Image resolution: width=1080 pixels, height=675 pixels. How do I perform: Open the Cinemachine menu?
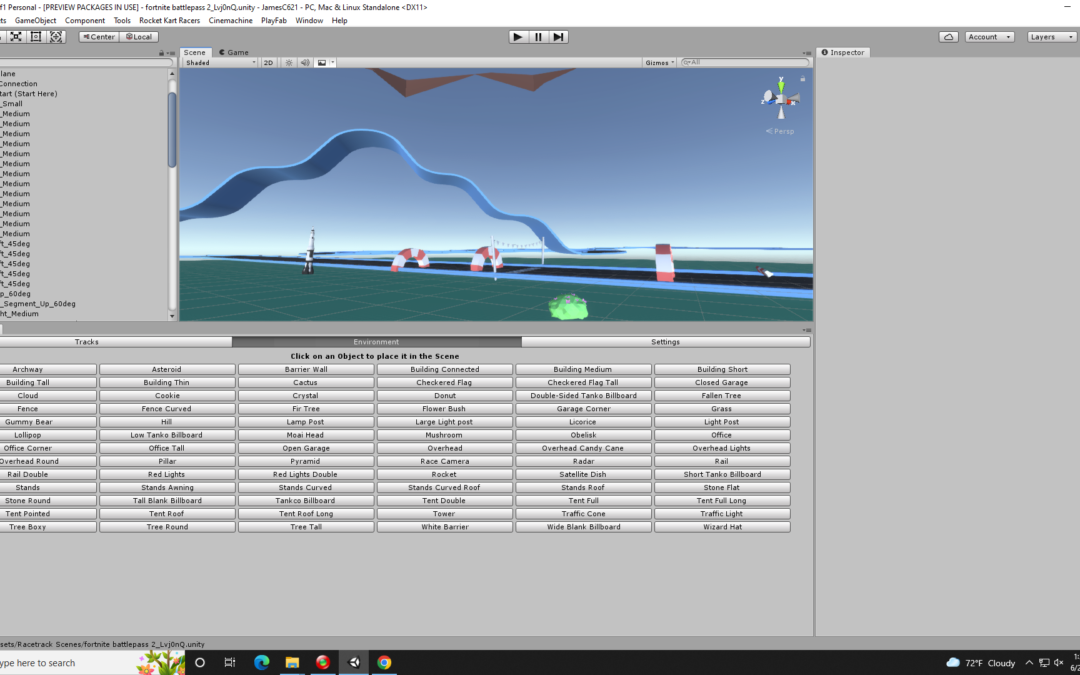[231, 21]
